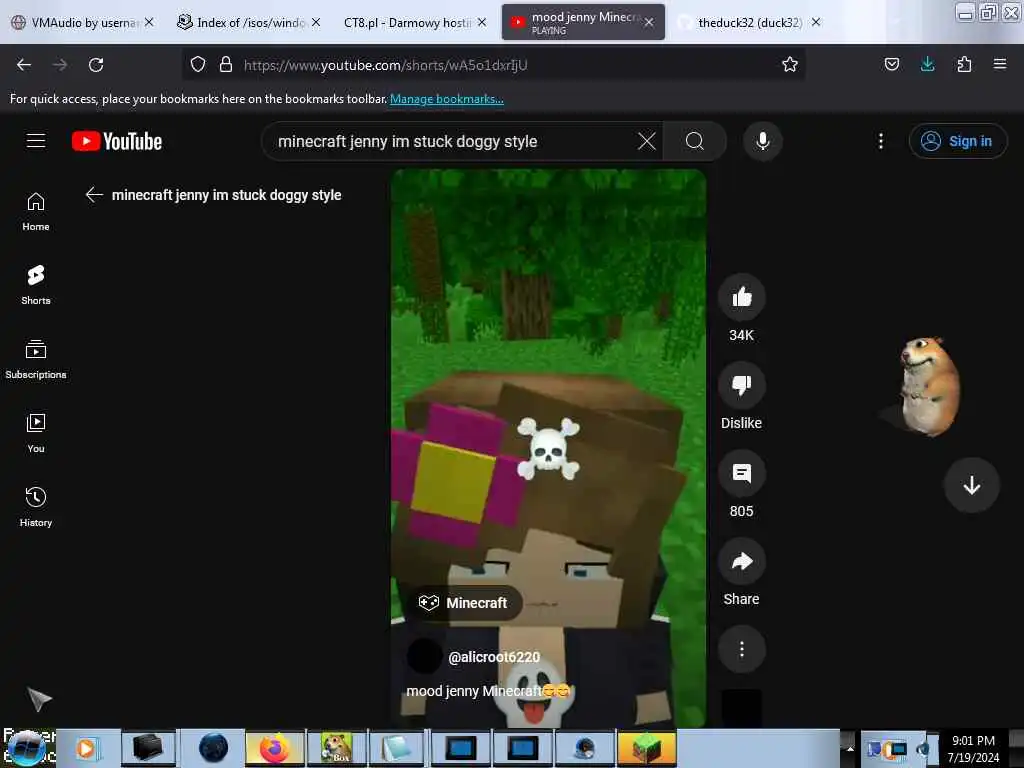
Task: Open Shorts in YouTube sidebar
Action: point(36,285)
